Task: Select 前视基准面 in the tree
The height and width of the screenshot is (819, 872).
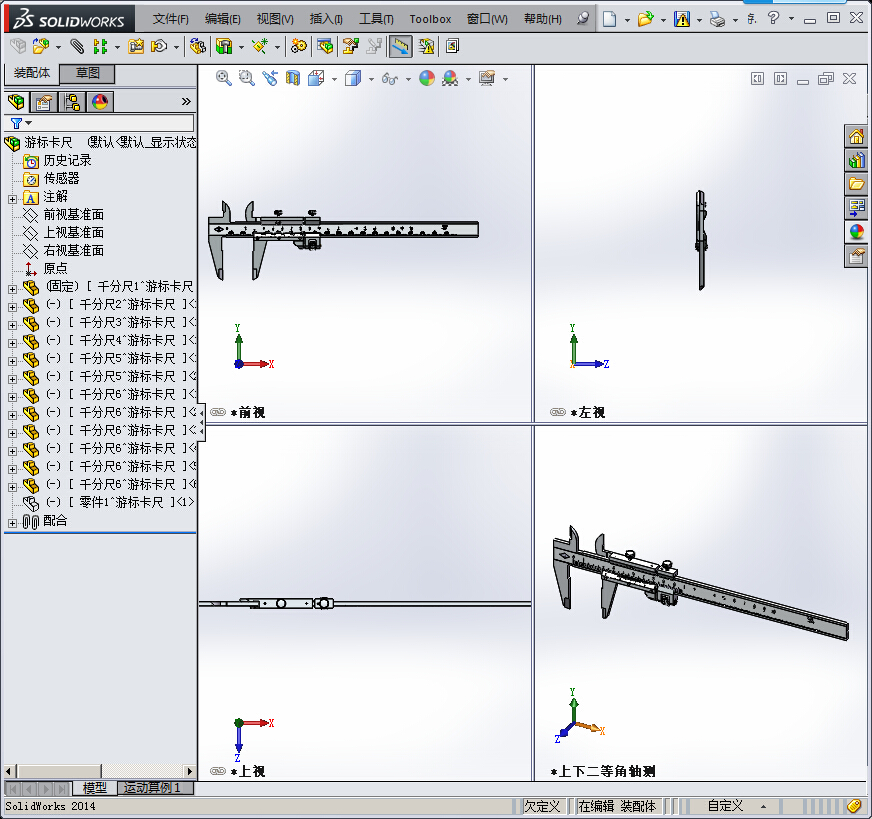Action: point(73,215)
